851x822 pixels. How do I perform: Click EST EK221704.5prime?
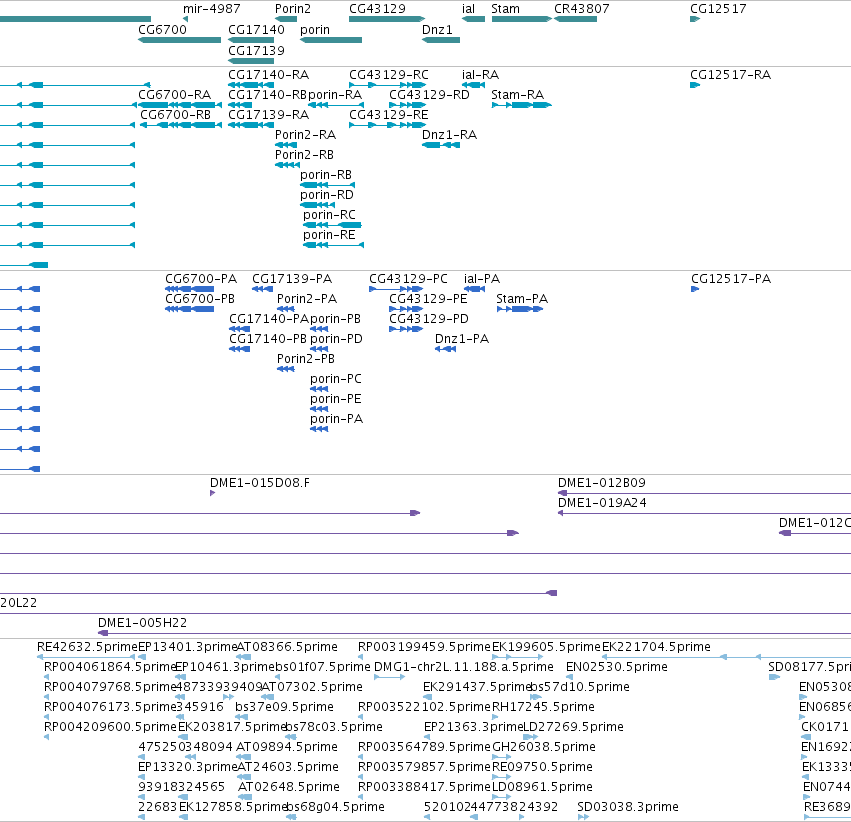[x=727, y=657]
